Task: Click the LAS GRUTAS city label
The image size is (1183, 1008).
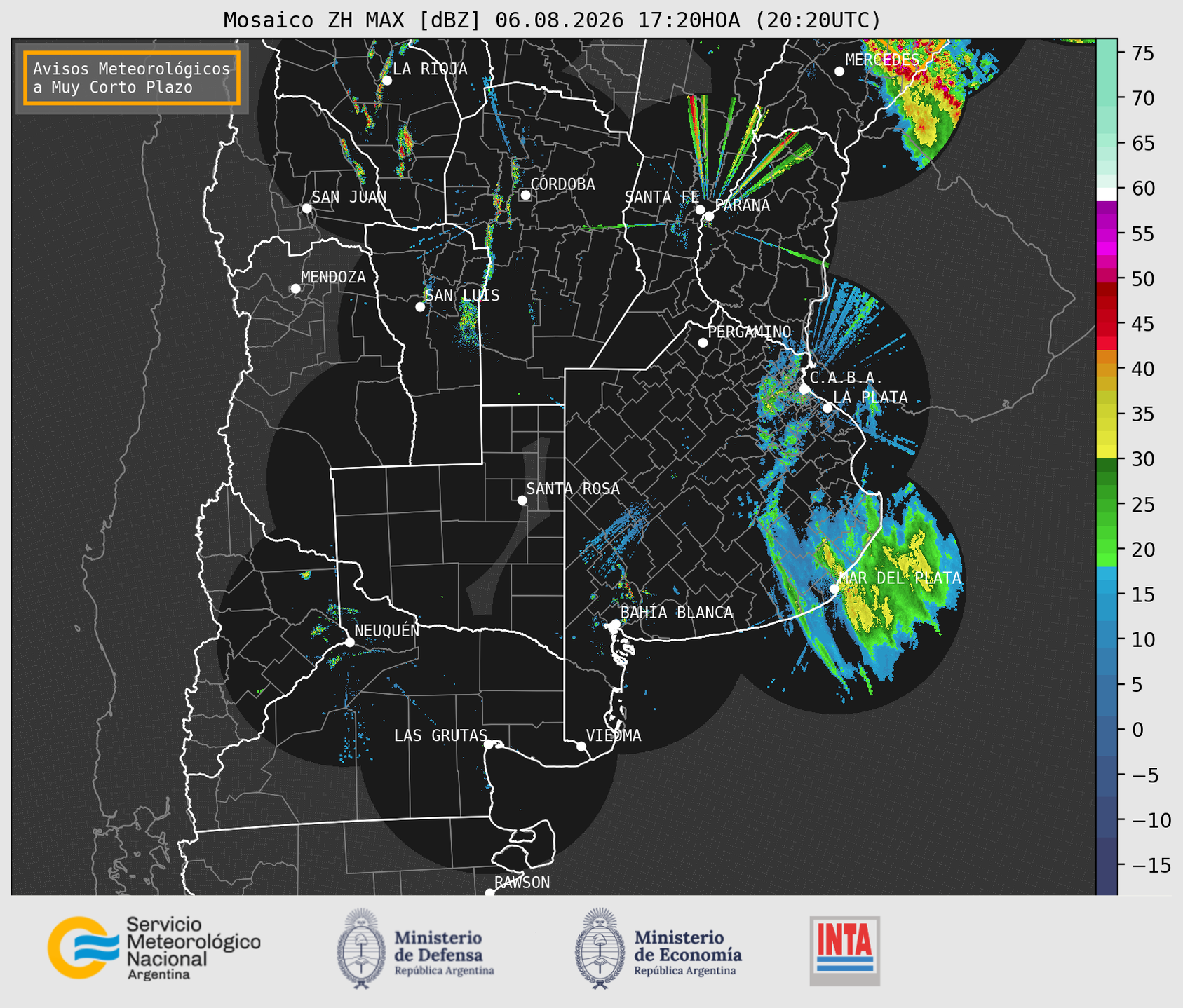Action: coord(440,735)
